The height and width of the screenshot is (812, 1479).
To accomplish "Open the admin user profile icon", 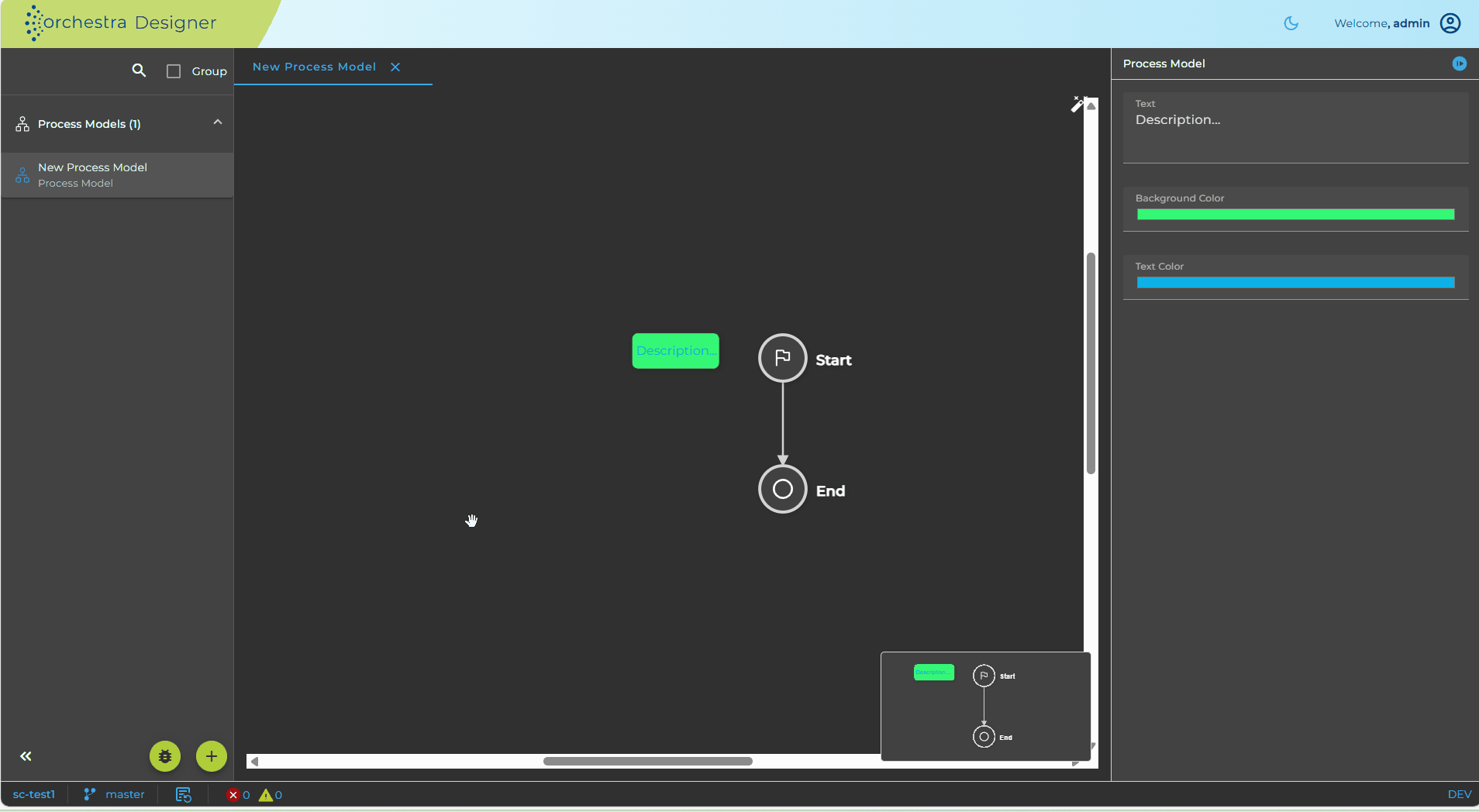I will pyautogui.click(x=1450, y=23).
